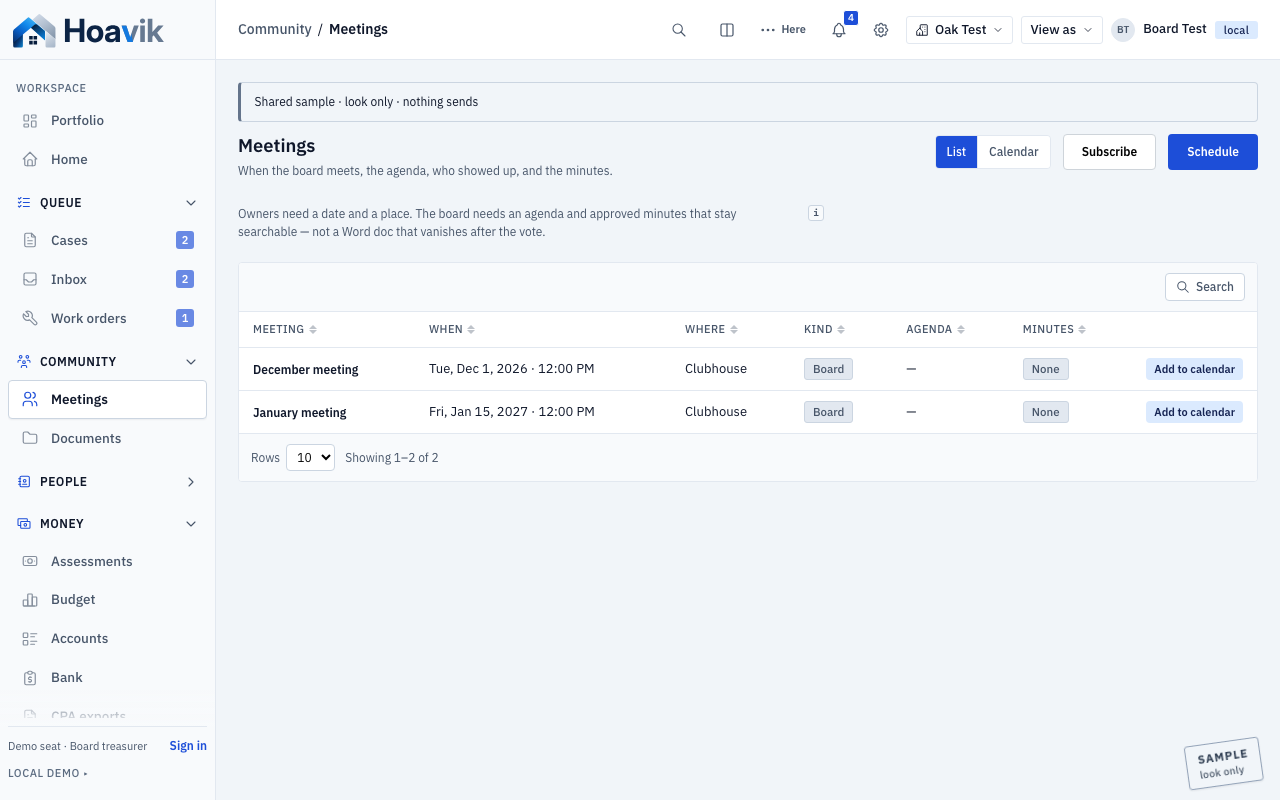Click the Inbox count badge
This screenshot has height=800, width=1280.
185,280
